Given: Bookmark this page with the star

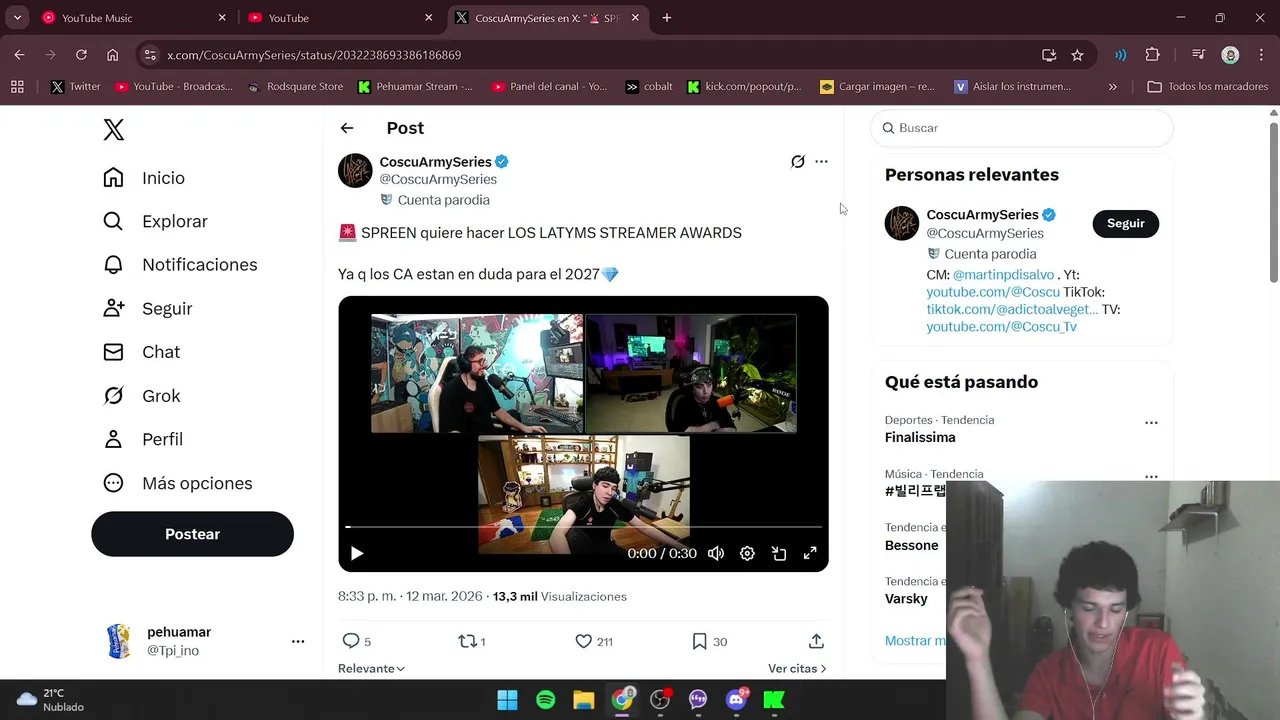Looking at the screenshot, I should coord(1077,55).
